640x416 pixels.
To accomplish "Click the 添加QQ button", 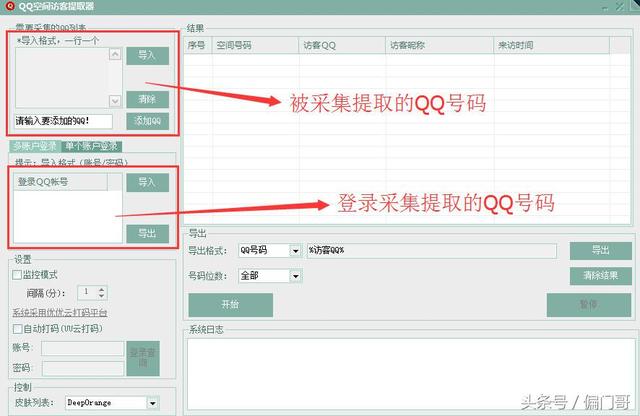I will (147, 121).
